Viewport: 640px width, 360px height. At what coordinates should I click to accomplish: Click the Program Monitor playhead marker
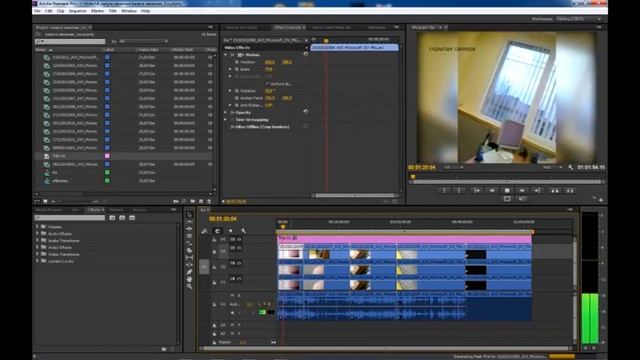(x=413, y=177)
